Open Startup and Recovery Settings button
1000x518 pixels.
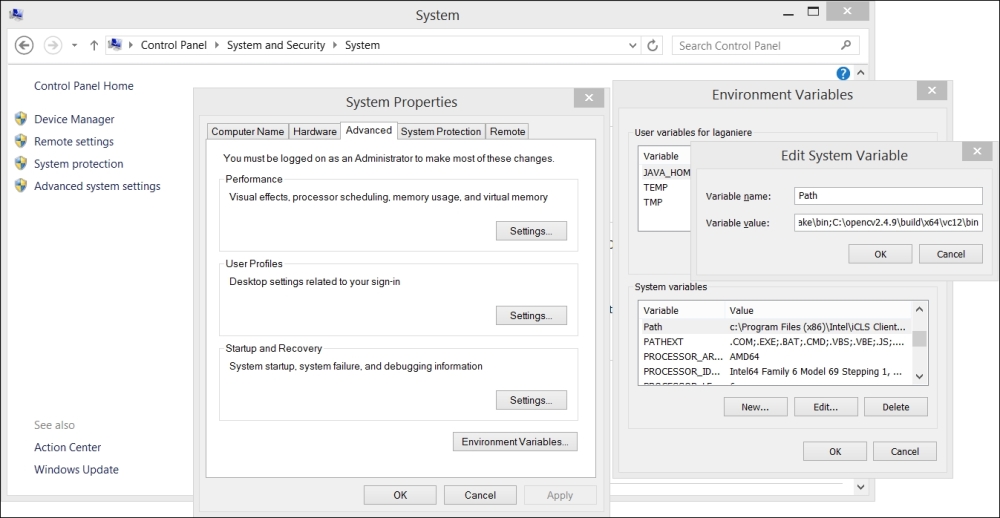point(531,401)
